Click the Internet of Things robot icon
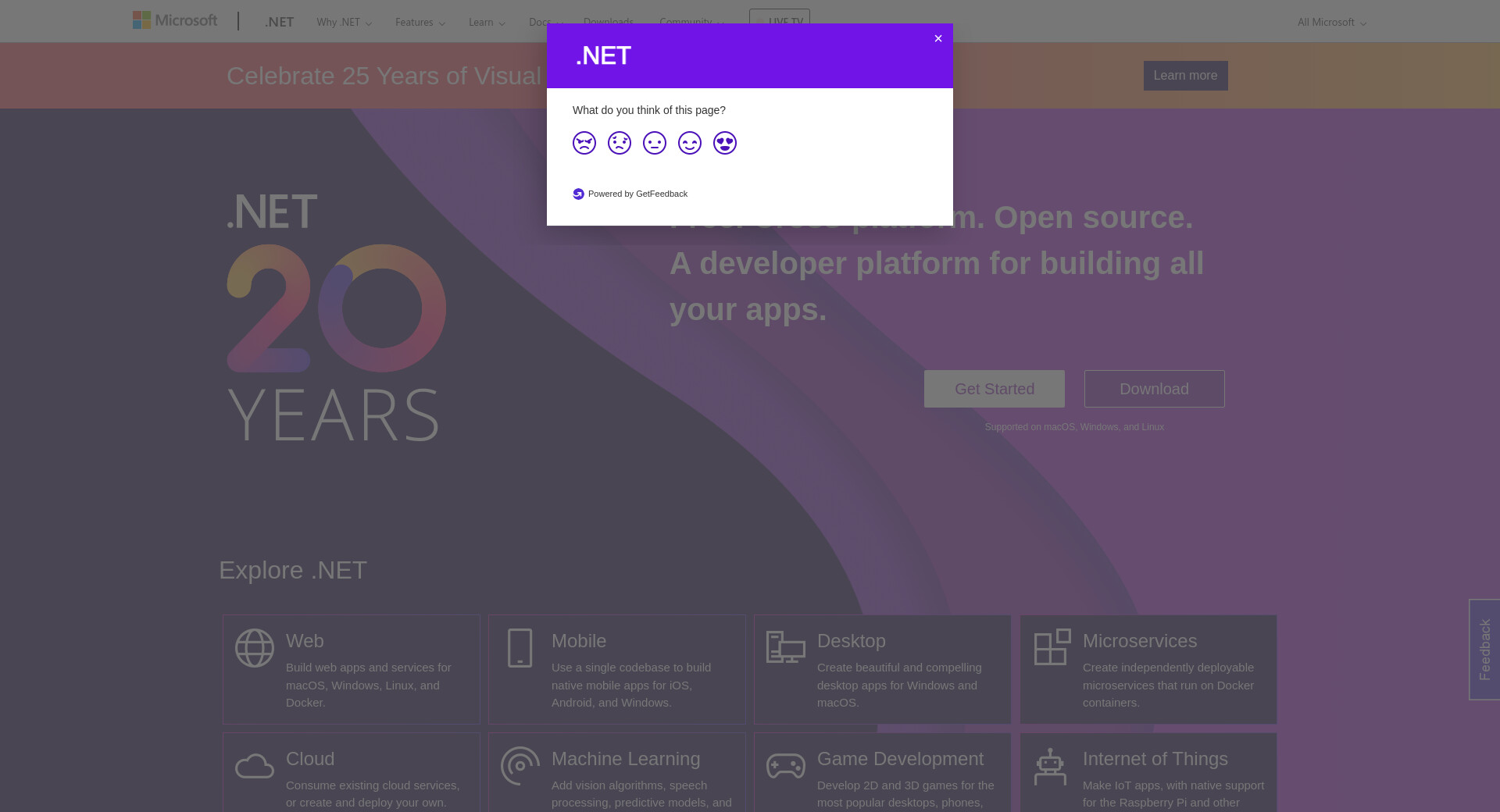1500x812 pixels. pyautogui.click(x=1050, y=766)
